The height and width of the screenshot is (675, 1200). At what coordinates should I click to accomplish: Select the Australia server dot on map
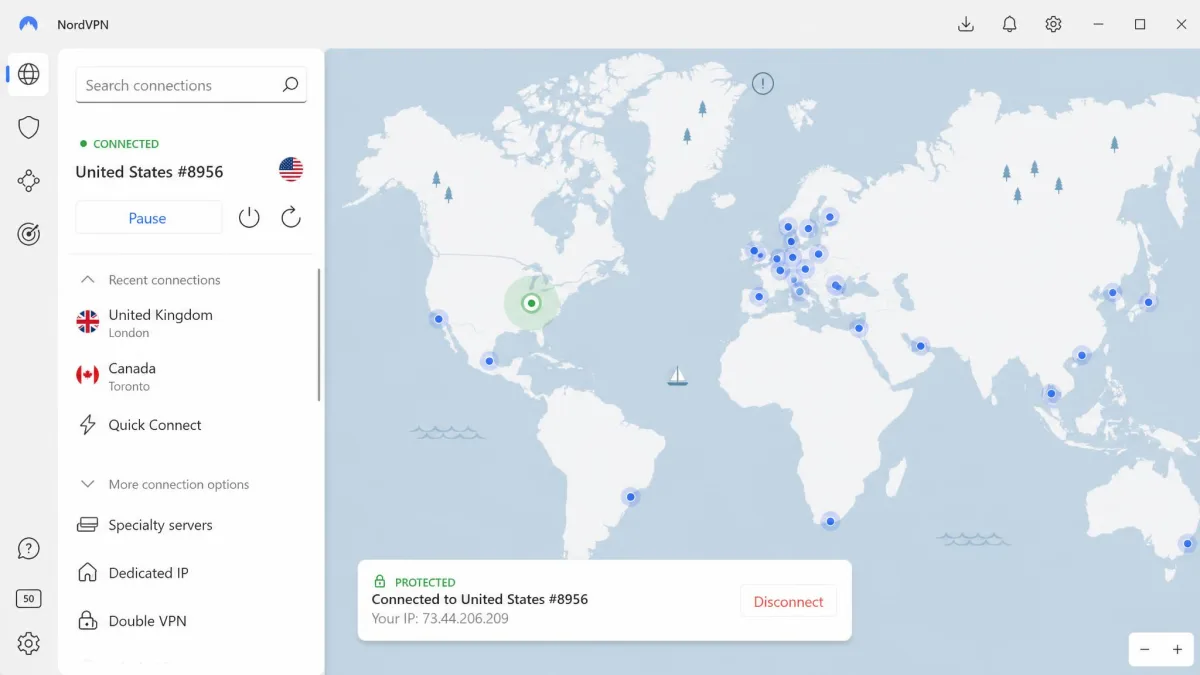tap(1187, 544)
